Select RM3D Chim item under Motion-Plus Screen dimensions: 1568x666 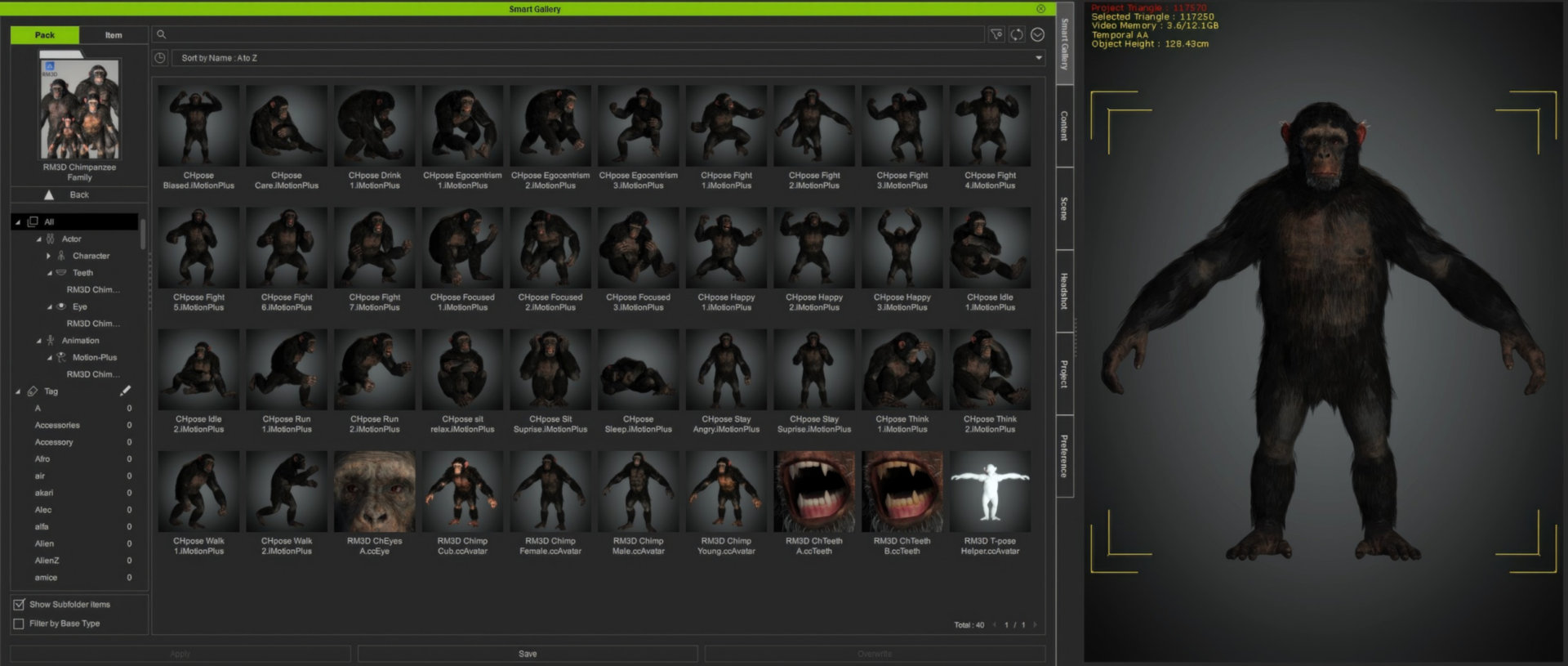93,374
